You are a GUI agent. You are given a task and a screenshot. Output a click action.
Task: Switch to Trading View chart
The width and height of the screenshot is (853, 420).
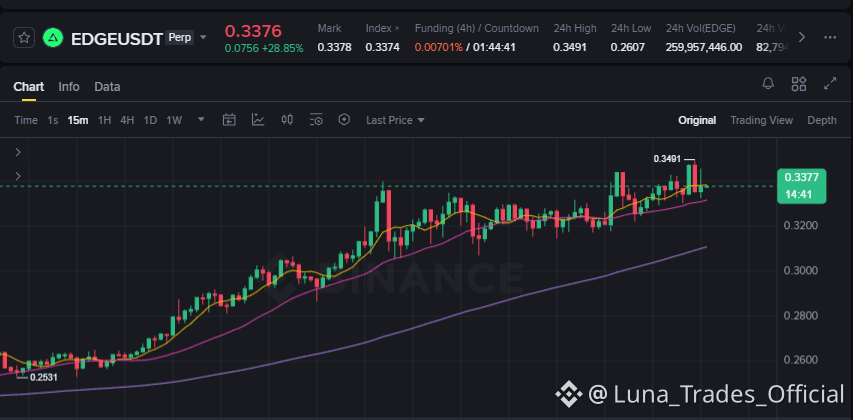(x=762, y=120)
